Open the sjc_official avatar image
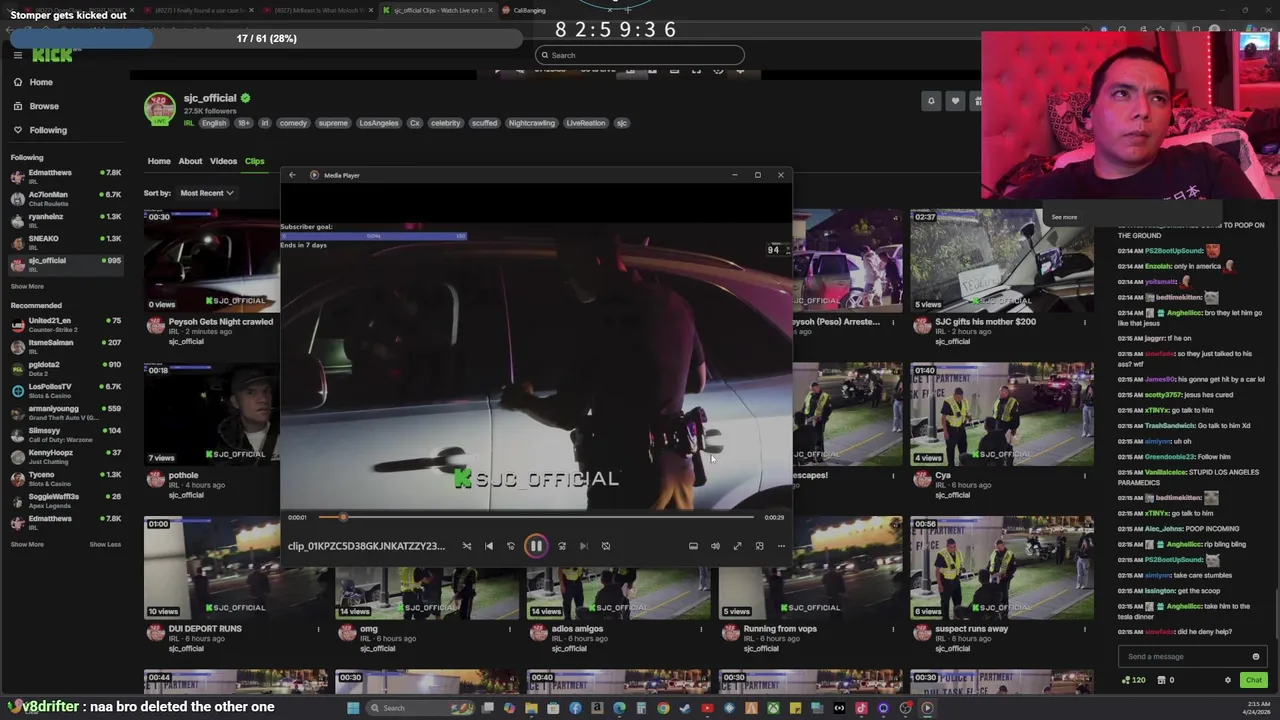 (159, 109)
